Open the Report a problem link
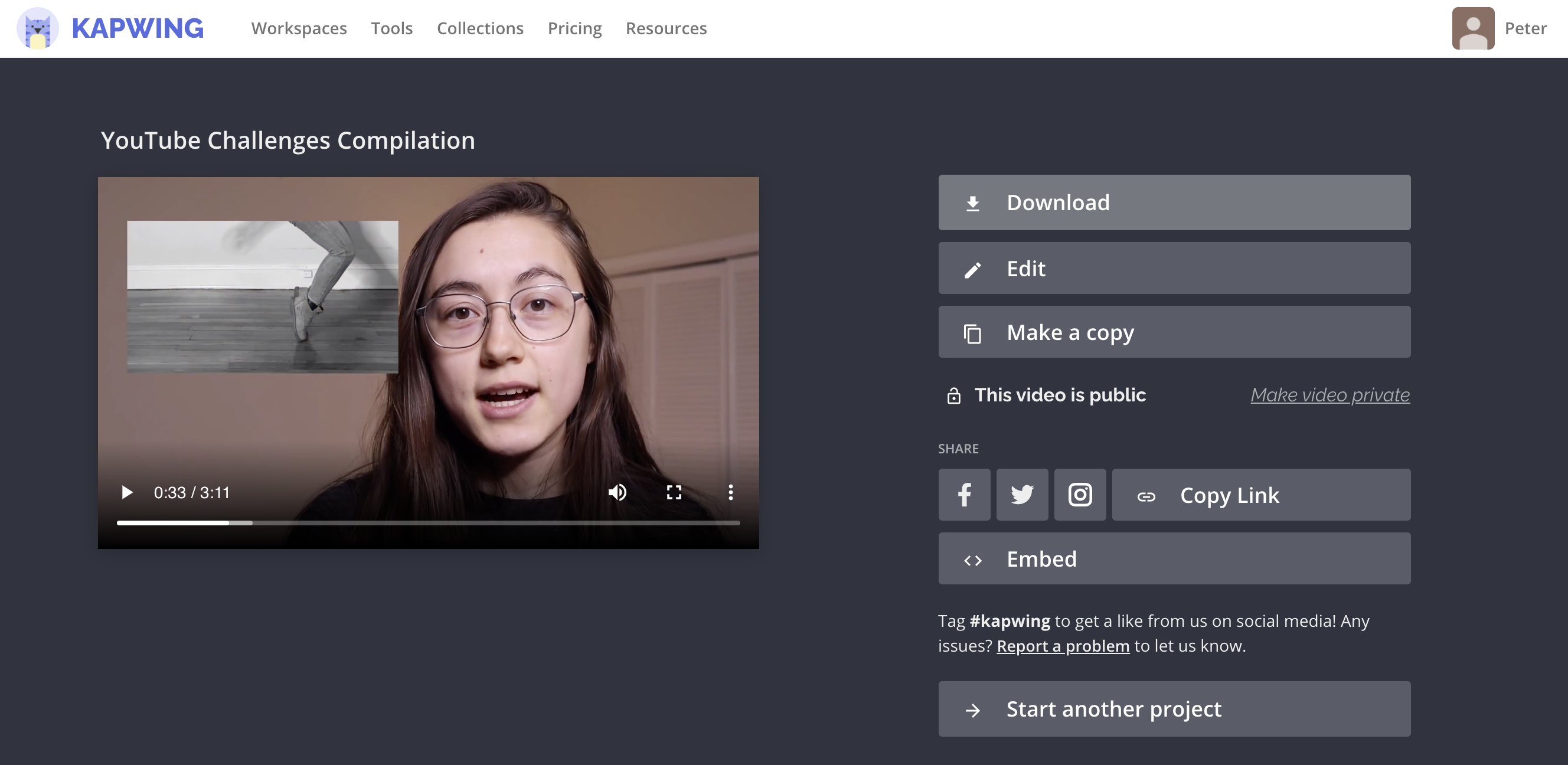1568x765 pixels. coord(1063,646)
